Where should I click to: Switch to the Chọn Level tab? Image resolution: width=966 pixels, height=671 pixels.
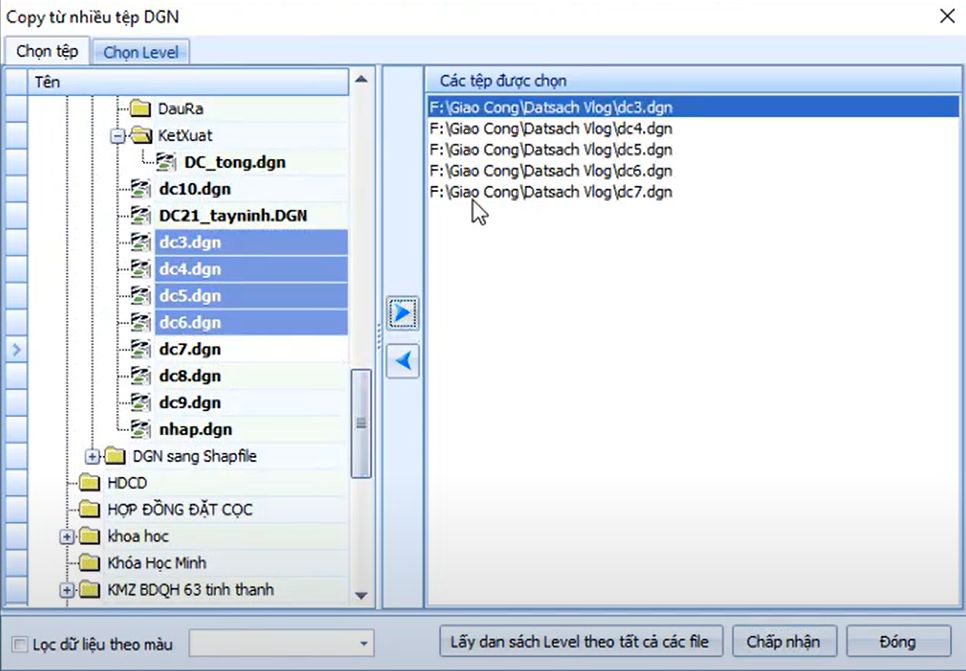[x=140, y=51]
